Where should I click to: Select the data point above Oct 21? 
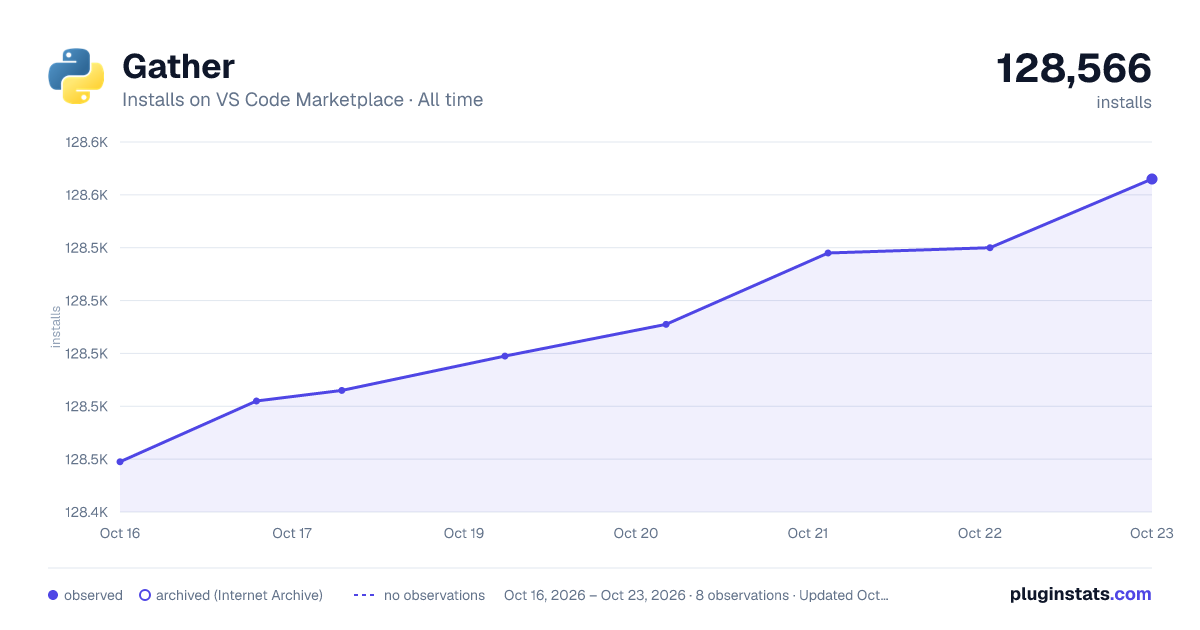(828, 253)
